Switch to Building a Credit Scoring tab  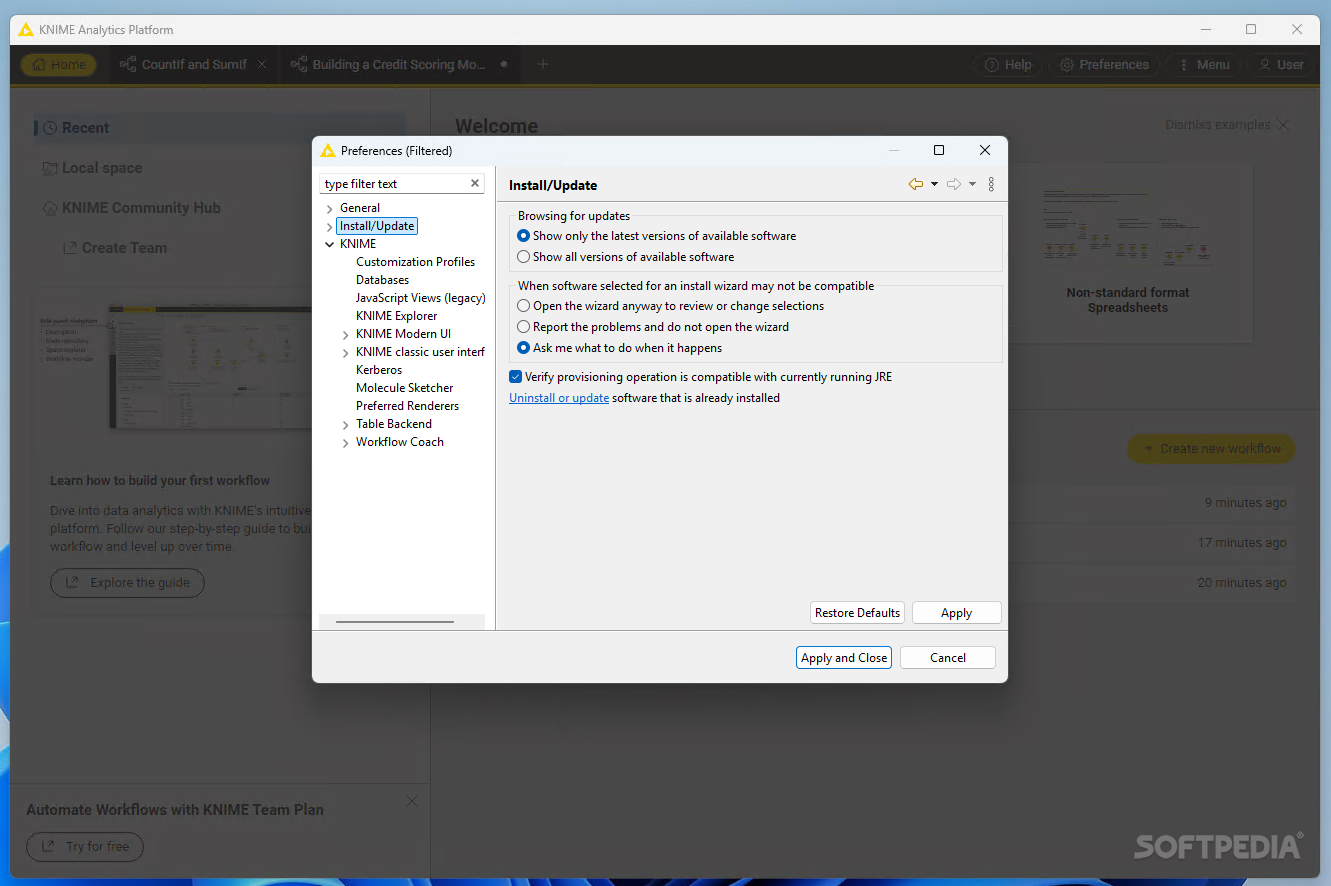400,65
